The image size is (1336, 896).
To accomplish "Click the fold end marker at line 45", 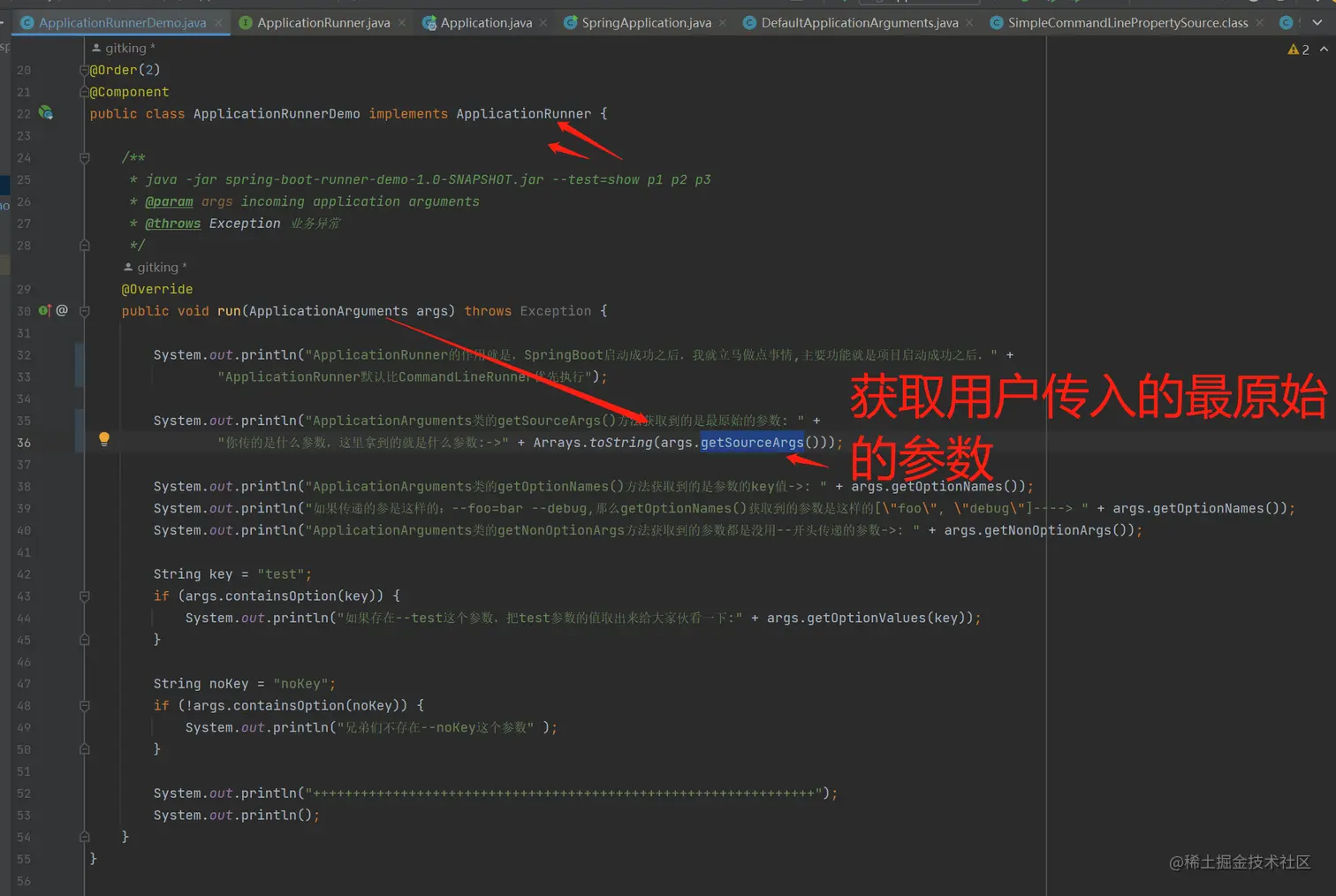I will pos(85,640).
